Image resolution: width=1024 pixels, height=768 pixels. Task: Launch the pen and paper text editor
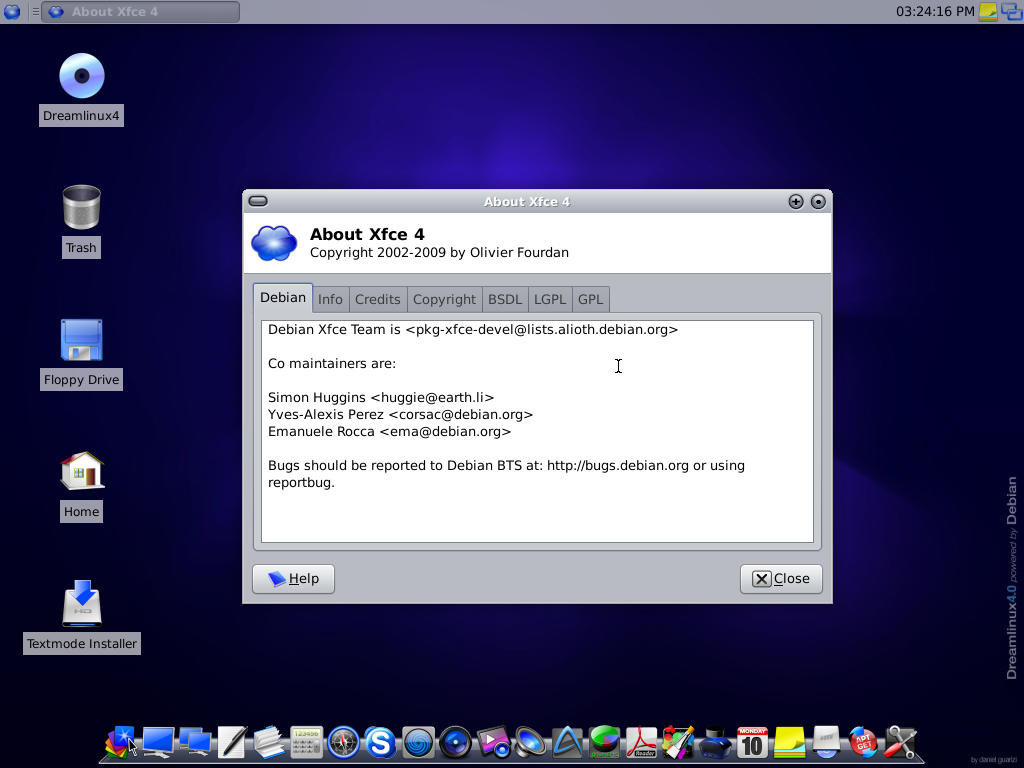(232, 743)
